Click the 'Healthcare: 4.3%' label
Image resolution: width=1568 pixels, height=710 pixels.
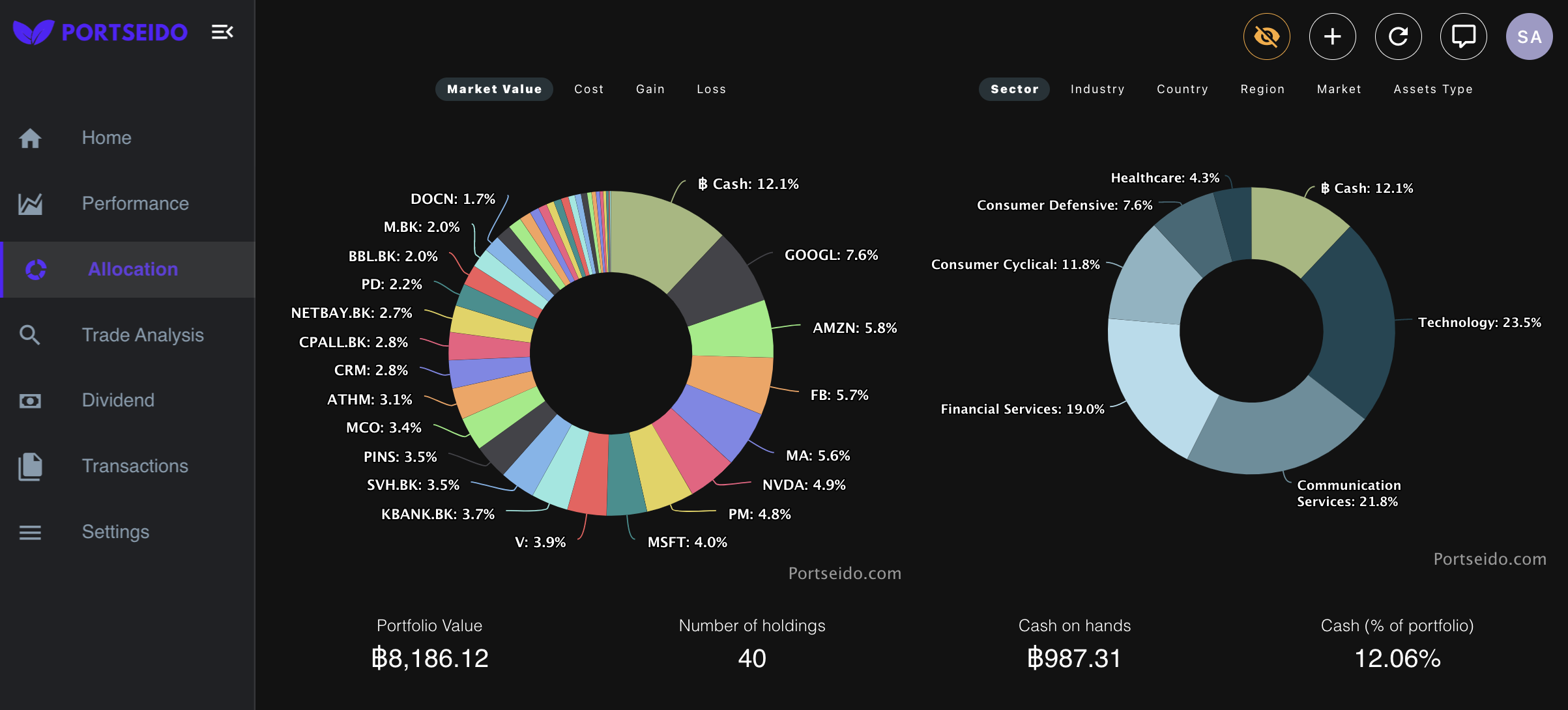click(x=1165, y=178)
